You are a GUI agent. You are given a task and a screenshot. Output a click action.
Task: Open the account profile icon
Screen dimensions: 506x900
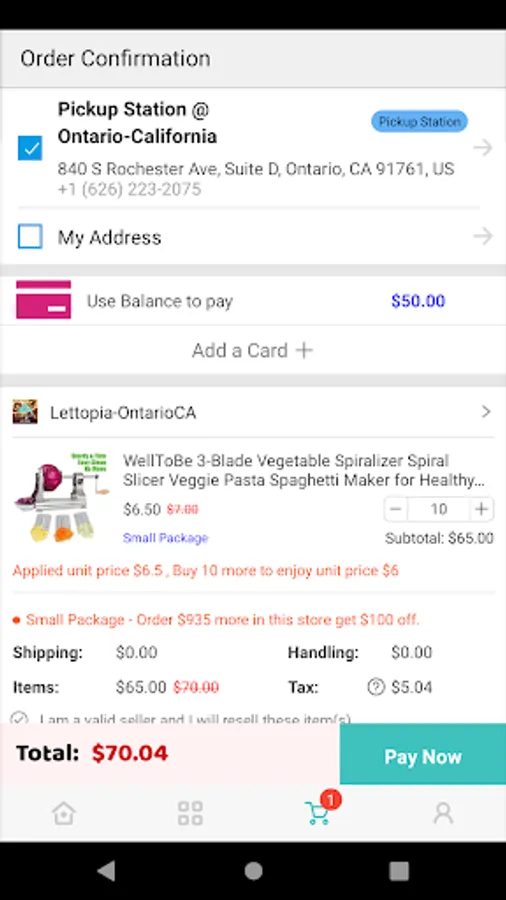443,813
